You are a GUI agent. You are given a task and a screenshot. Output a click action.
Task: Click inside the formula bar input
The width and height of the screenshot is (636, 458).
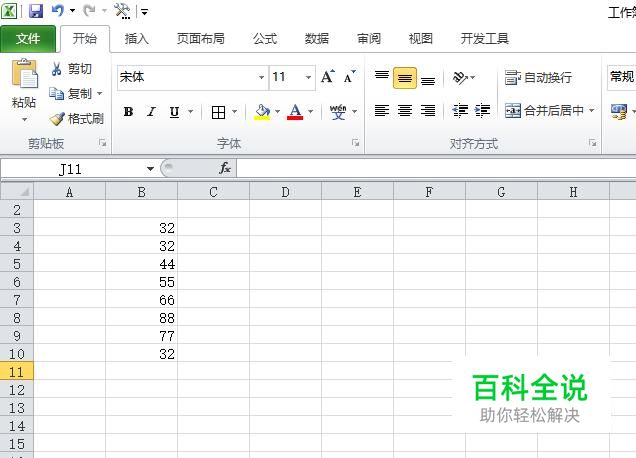coord(436,168)
